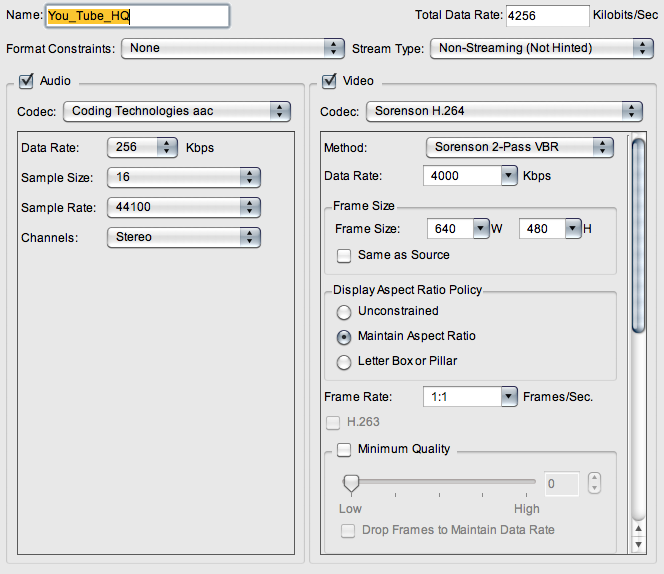
Task: Enable Same as Source checkbox
Action: (x=344, y=256)
